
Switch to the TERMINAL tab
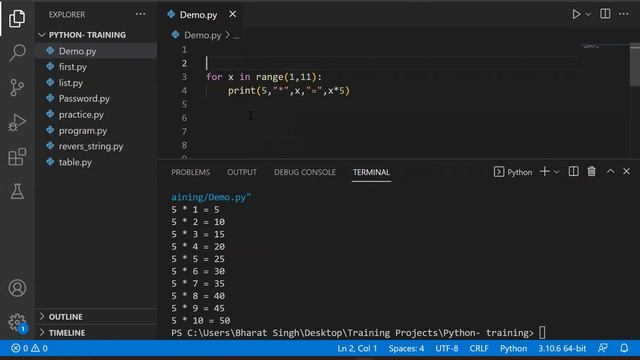click(x=371, y=172)
